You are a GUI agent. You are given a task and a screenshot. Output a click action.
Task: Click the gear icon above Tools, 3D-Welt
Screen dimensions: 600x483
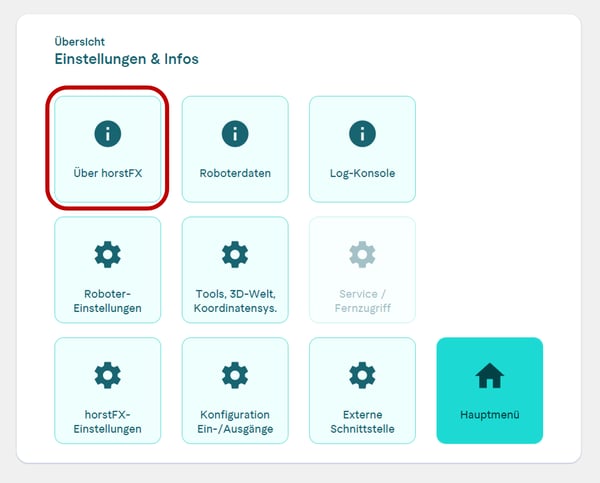coord(235,254)
